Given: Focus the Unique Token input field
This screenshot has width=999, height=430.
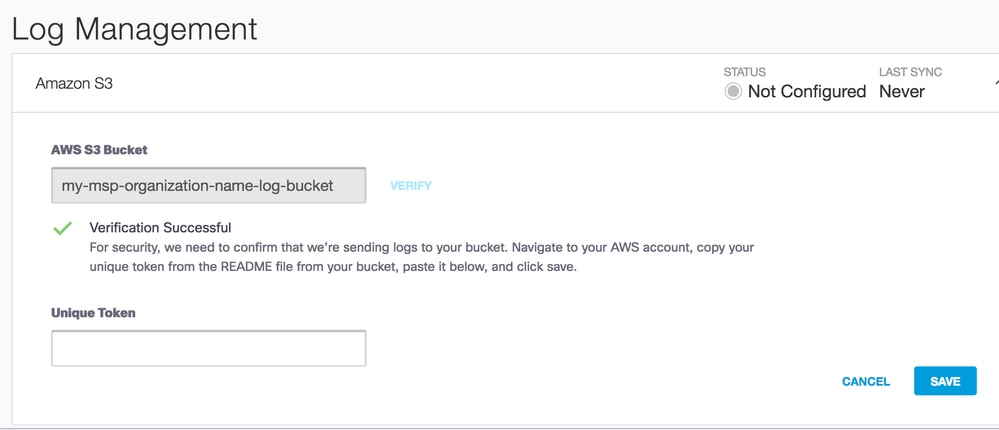Looking at the screenshot, I should (x=208, y=348).
